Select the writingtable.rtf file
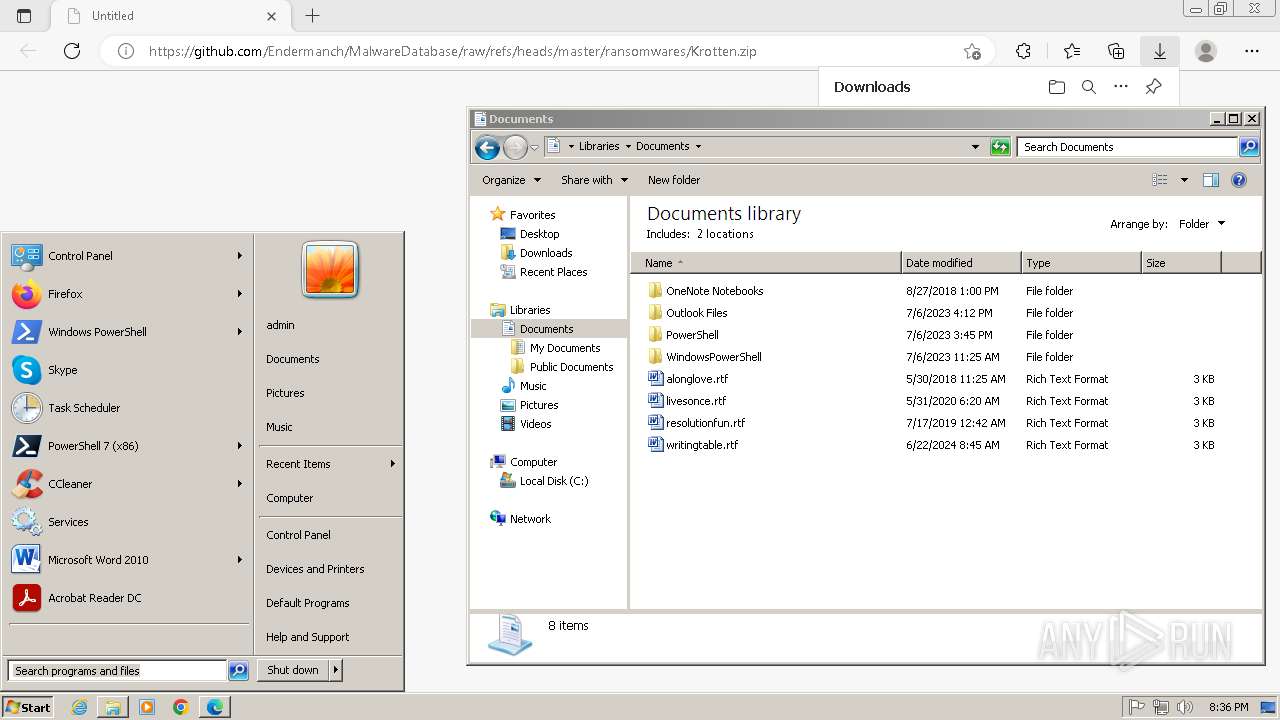Viewport: 1280px width, 720px height. pos(702,445)
